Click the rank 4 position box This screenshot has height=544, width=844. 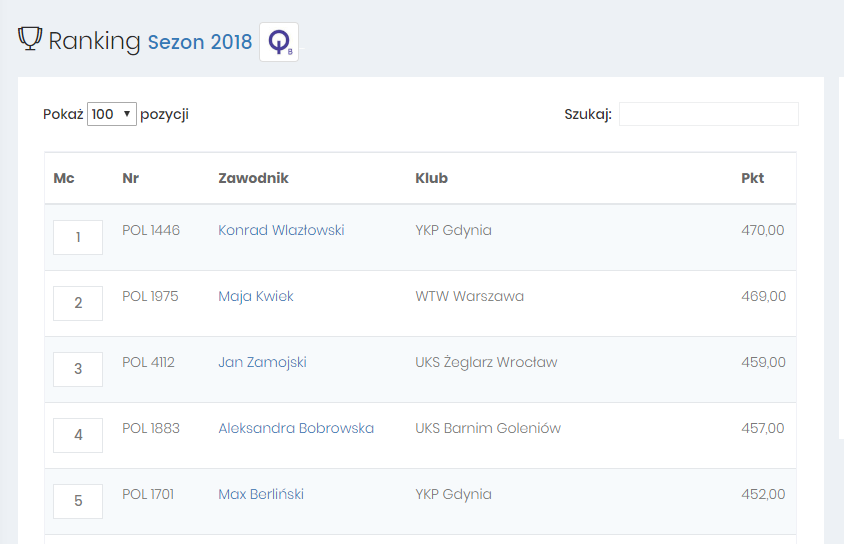(x=78, y=435)
